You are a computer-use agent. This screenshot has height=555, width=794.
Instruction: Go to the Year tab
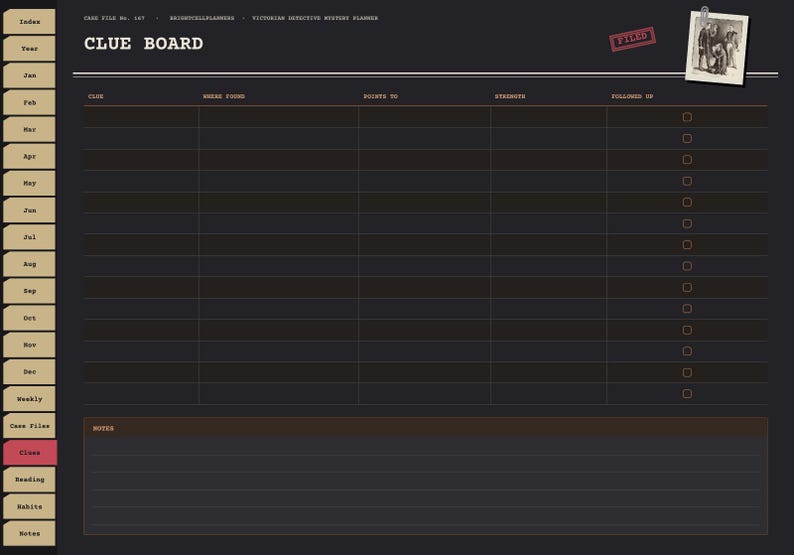pos(29,49)
